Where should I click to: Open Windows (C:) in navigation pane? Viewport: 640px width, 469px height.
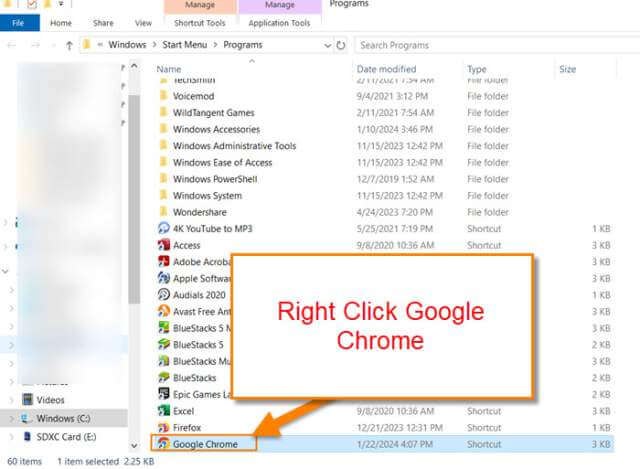click(x=63, y=418)
